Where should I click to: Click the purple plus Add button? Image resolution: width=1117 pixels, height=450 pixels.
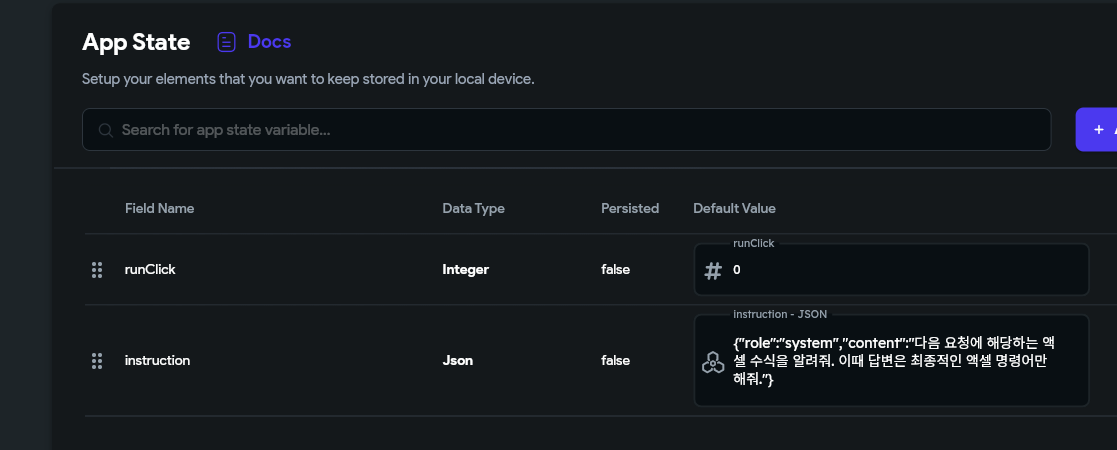(1097, 130)
